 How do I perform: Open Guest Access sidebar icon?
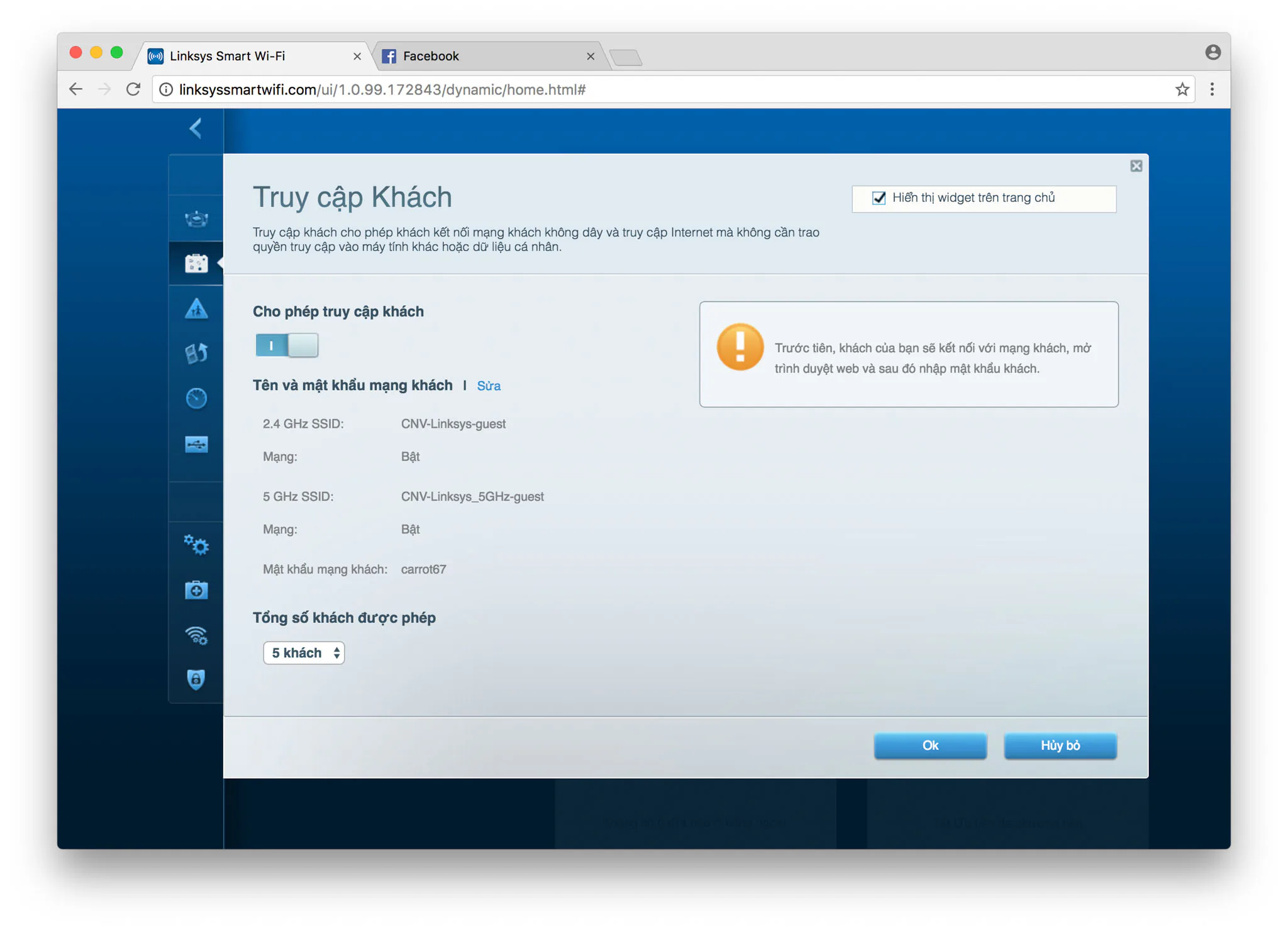pos(196,263)
